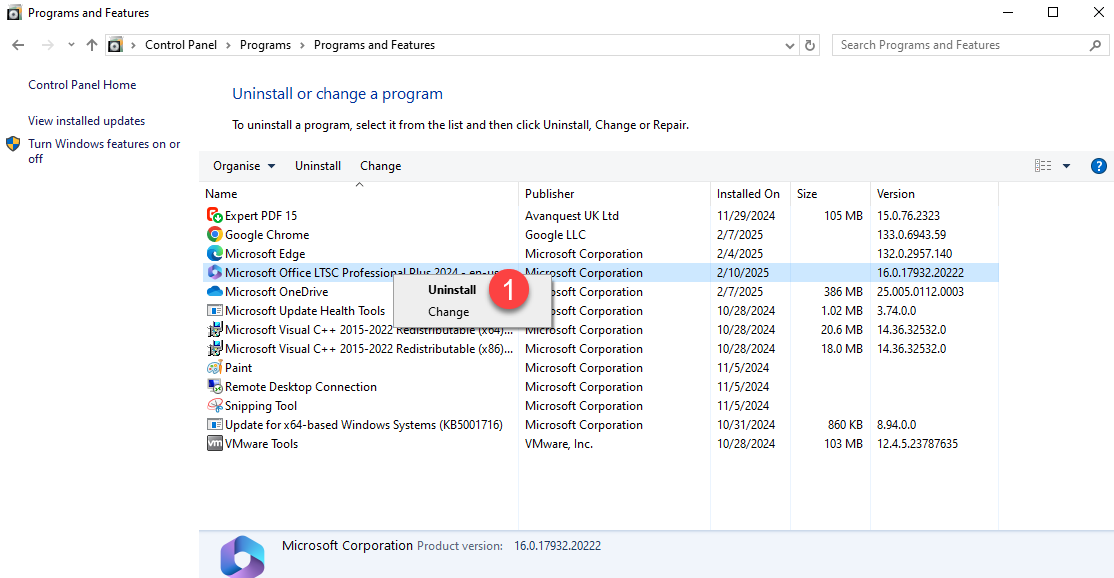Image resolution: width=1114 pixels, height=578 pixels.
Task: Click the refresh button in address bar
Action: (x=810, y=45)
